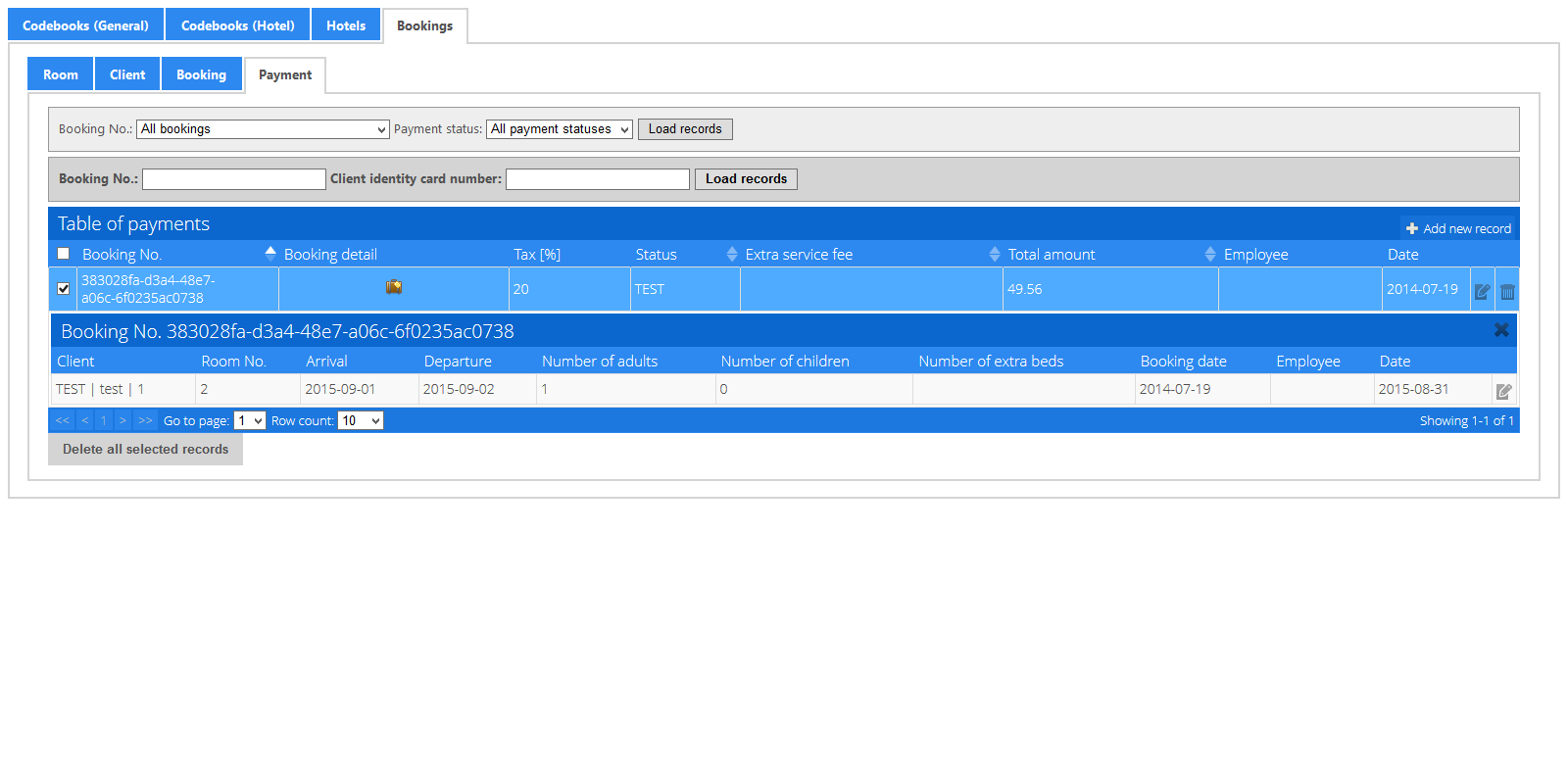Sort by Booking No. column arrow
This screenshot has width=1568, height=774.
[270, 253]
